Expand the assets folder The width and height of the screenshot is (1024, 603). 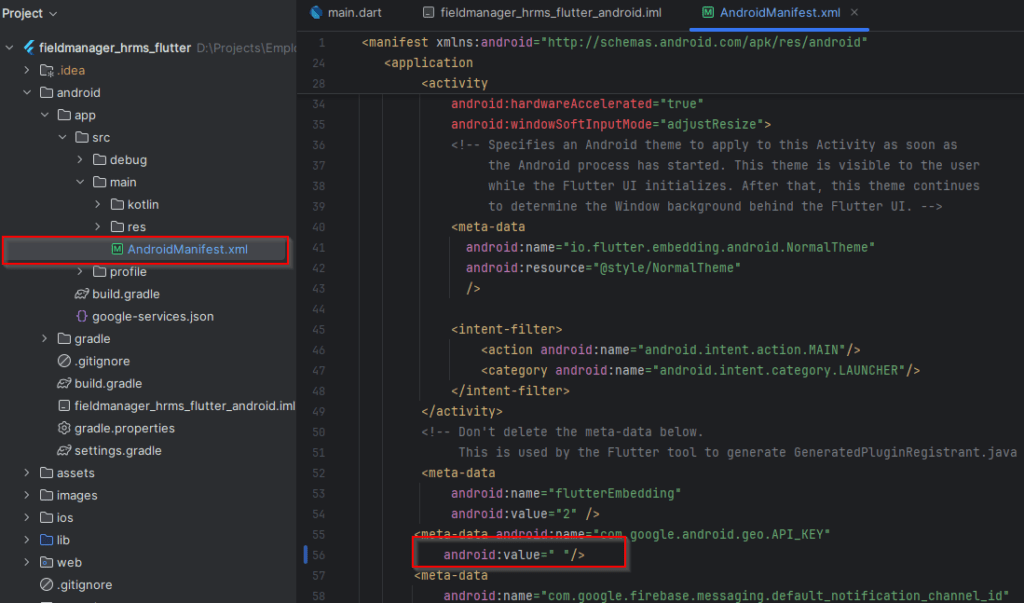tap(27, 472)
